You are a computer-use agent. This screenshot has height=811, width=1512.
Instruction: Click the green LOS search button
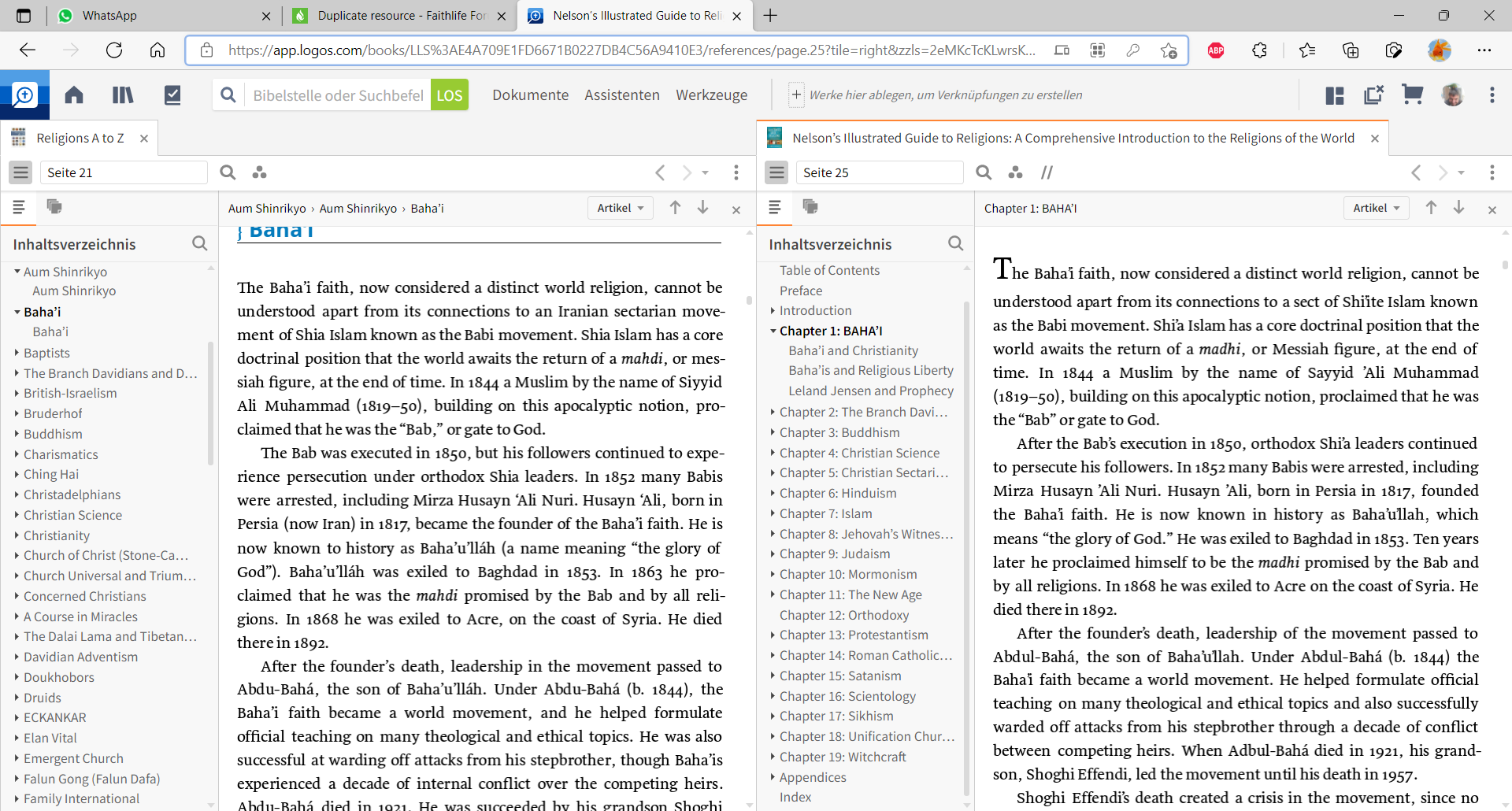[450, 95]
